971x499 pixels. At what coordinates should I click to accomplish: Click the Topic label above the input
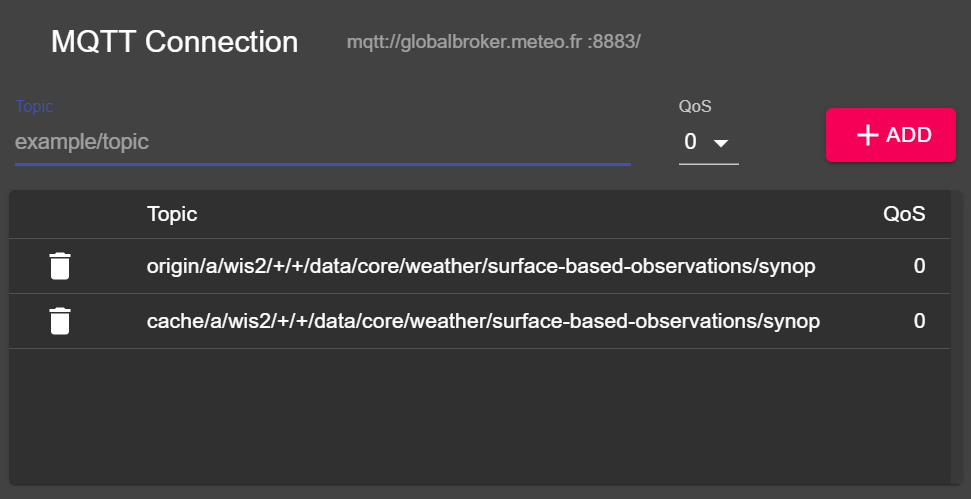click(x=34, y=106)
